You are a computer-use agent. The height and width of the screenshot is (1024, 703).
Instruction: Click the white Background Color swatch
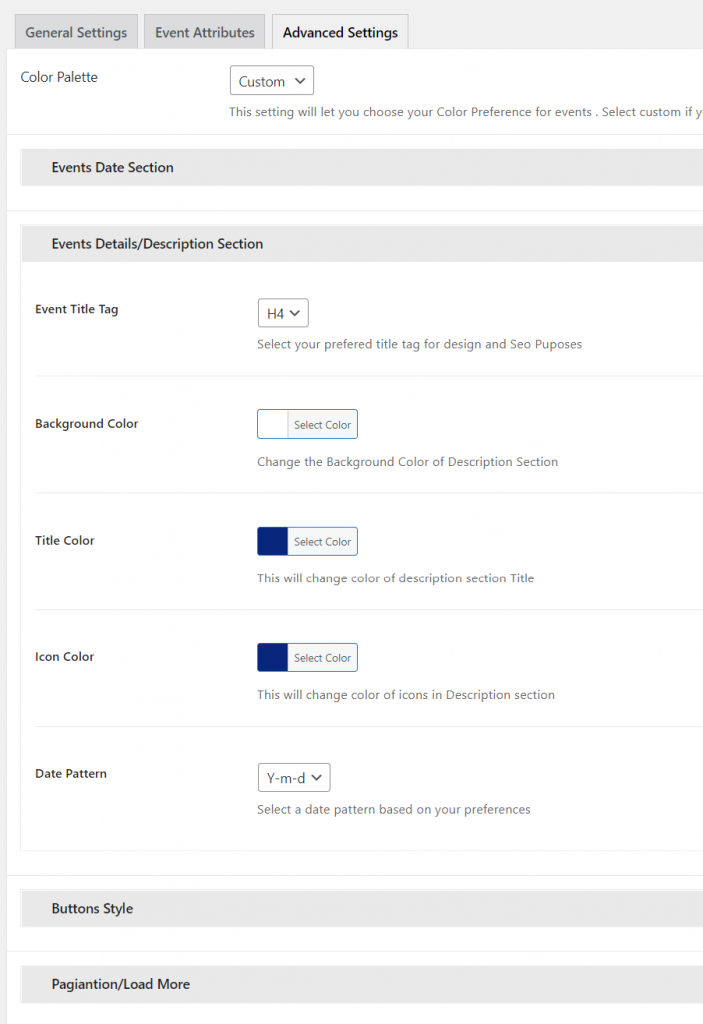(273, 424)
